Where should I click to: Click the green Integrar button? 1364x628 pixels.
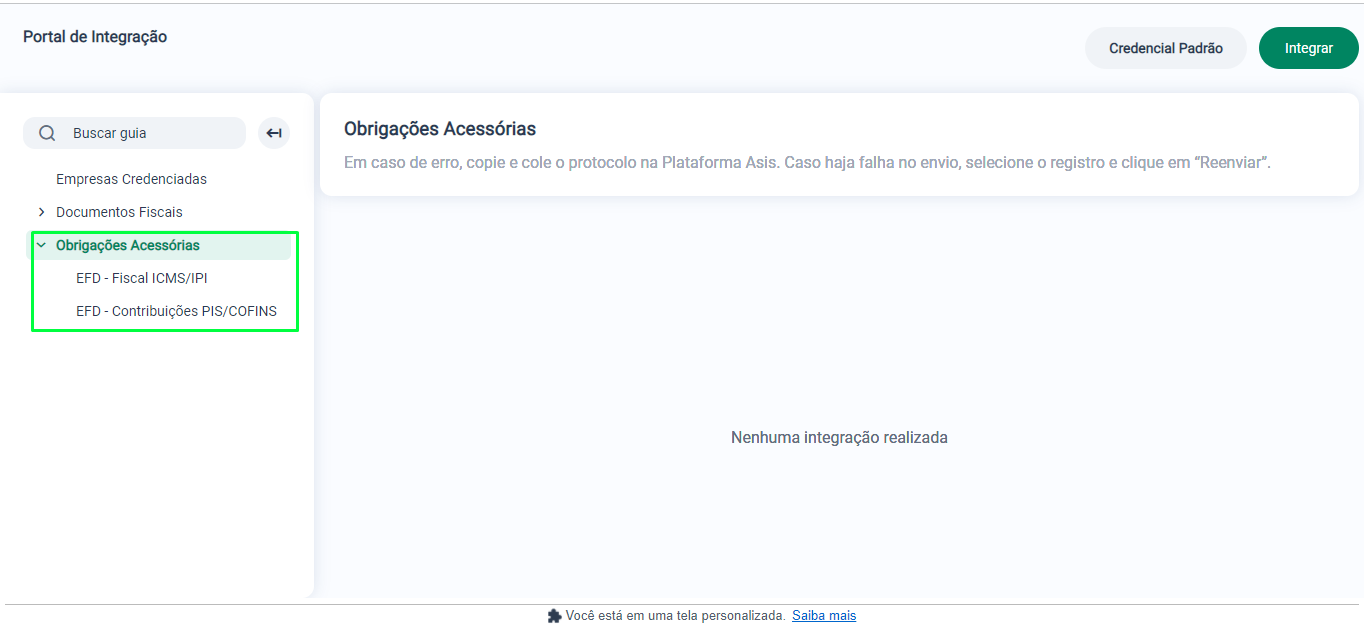(x=1309, y=48)
